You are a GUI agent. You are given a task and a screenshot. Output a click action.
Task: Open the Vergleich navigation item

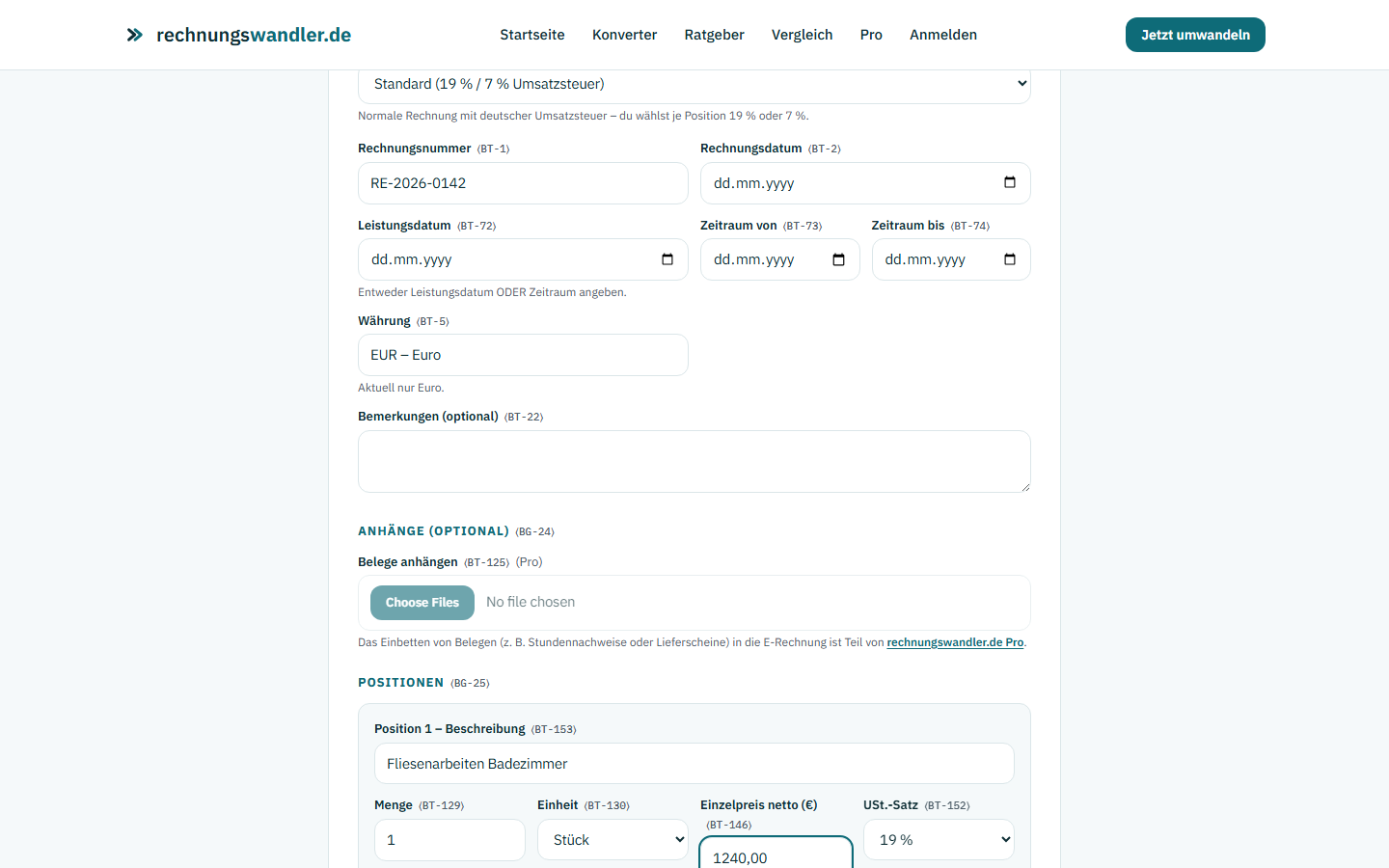[x=802, y=35]
